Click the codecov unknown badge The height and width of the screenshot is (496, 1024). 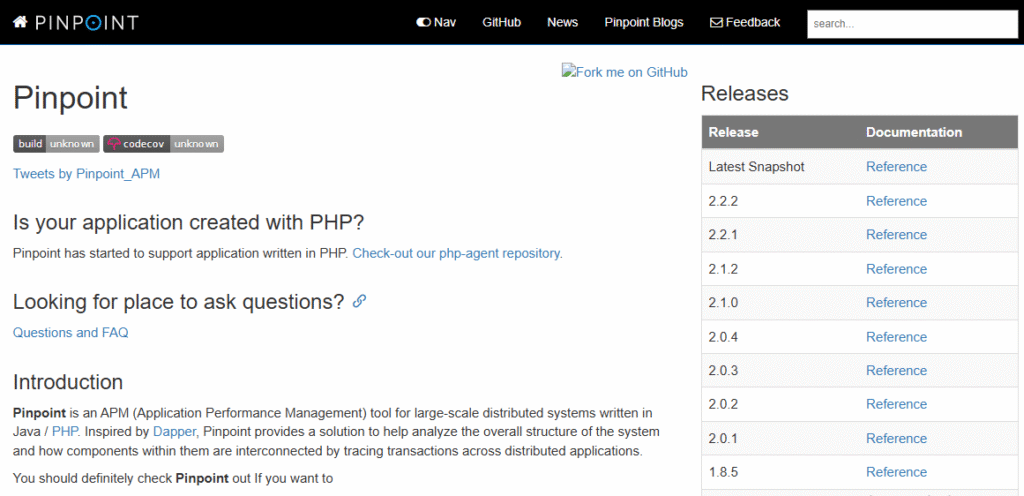point(163,144)
